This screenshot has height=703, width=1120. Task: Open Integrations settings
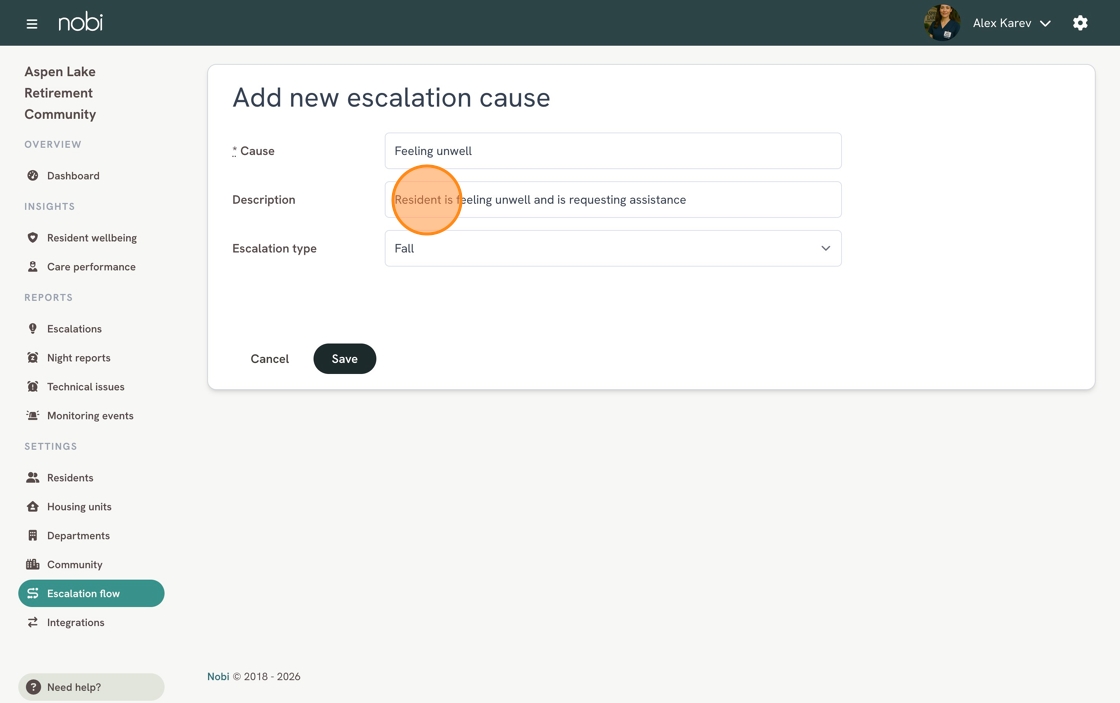pos(76,622)
